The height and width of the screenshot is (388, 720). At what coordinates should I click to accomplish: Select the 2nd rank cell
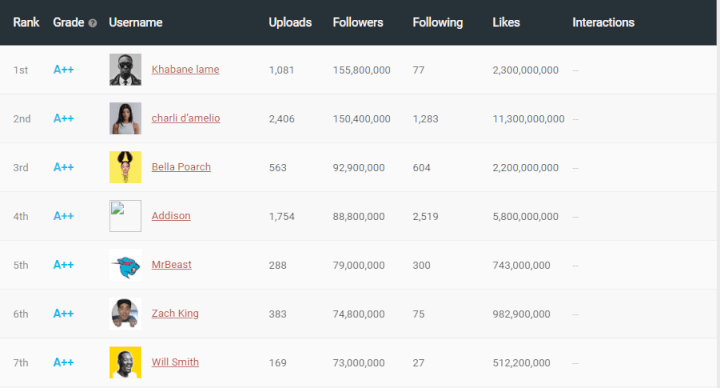22,119
